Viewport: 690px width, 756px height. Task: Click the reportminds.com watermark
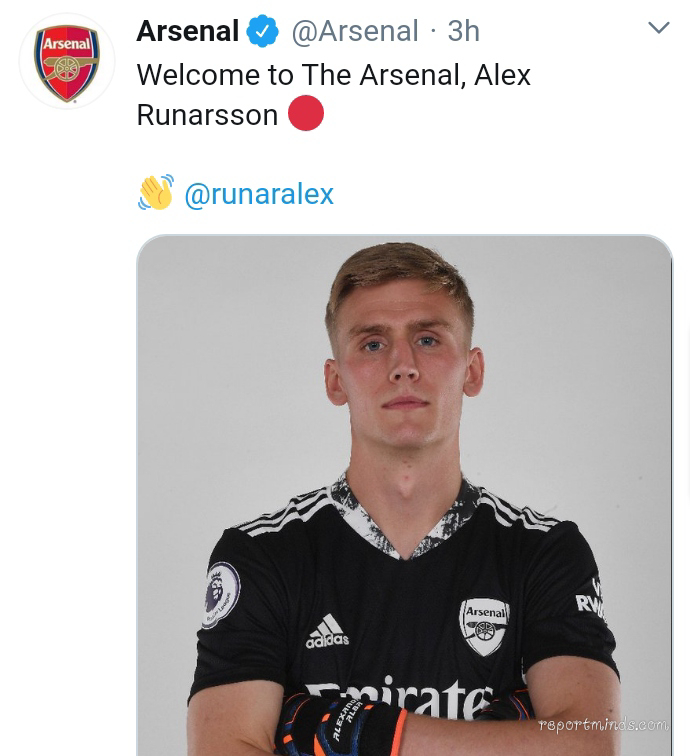pos(603,725)
